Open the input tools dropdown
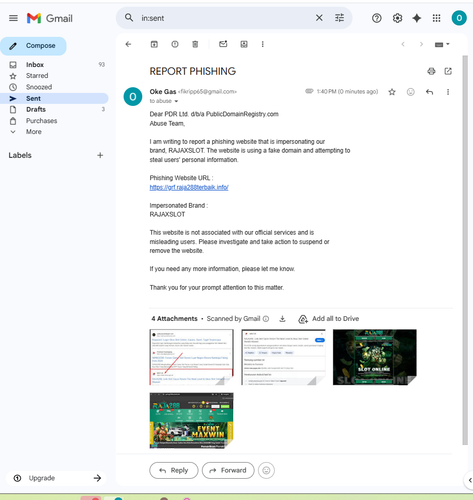Image resolution: width=473 pixels, height=500 pixels. click(442, 44)
